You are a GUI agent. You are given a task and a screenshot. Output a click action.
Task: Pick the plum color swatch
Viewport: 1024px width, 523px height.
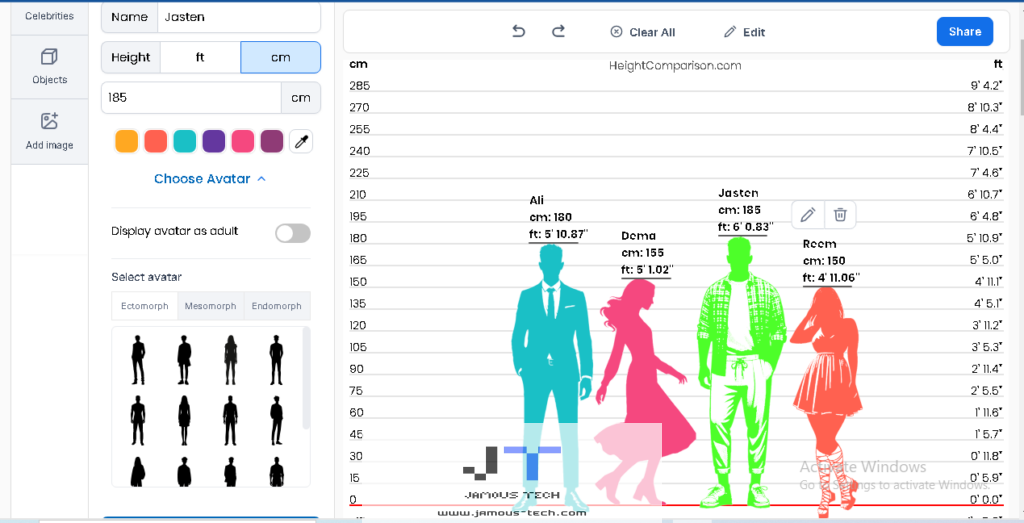tap(272, 141)
